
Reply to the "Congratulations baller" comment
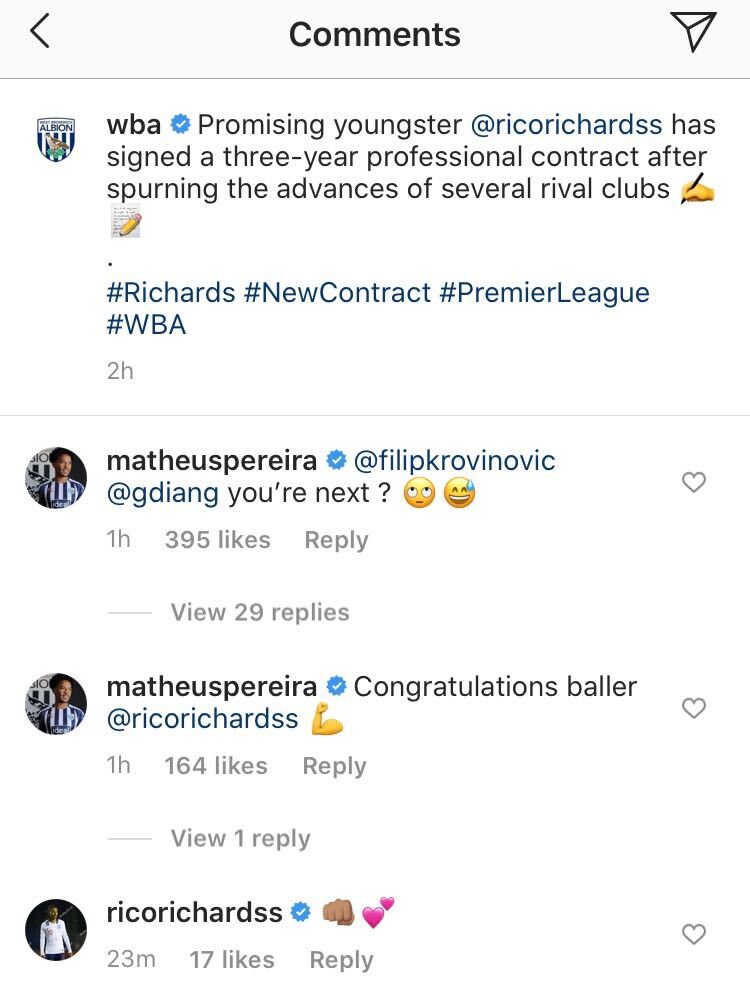334,766
